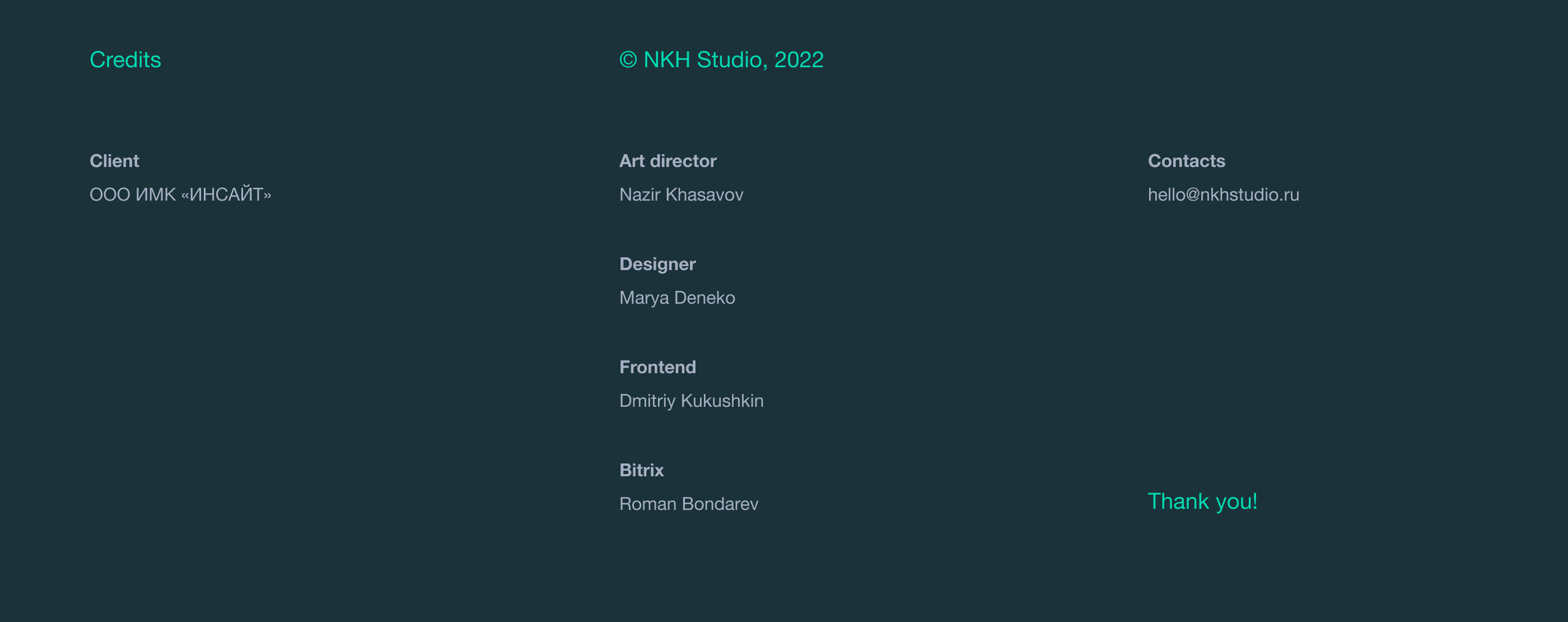The width and height of the screenshot is (1568, 622).
Task: Click the Credits heading
Action: click(x=125, y=60)
